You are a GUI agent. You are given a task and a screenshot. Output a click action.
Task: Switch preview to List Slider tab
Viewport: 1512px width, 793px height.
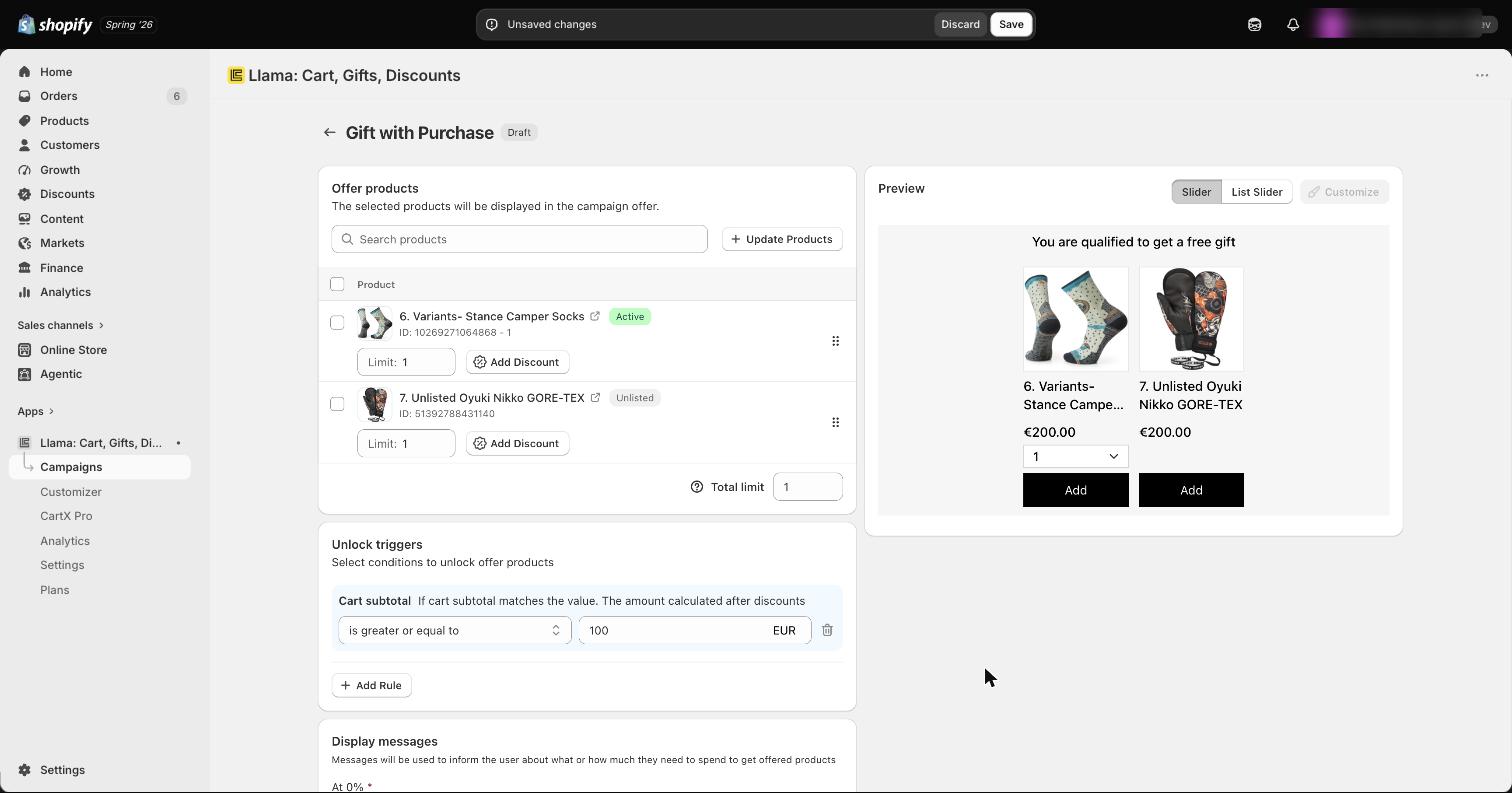1257,192
